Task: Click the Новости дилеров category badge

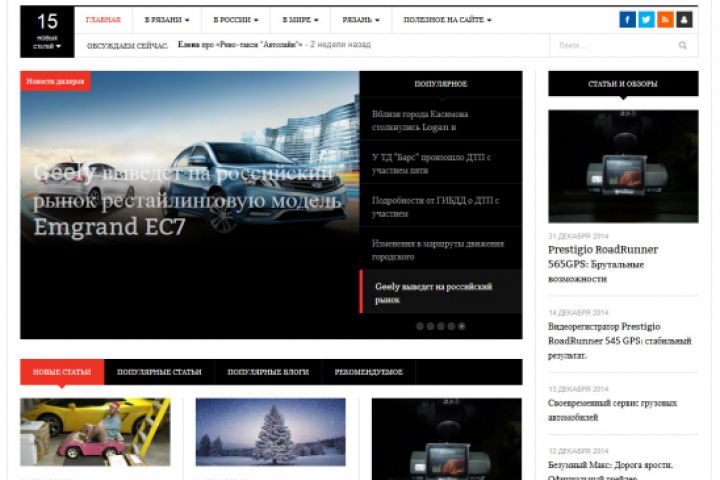Action: (x=55, y=81)
